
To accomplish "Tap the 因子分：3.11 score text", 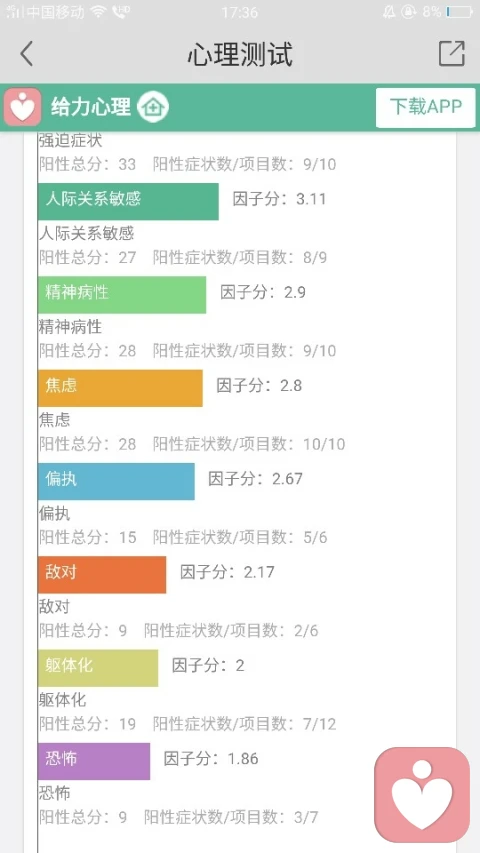I will click(x=279, y=199).
